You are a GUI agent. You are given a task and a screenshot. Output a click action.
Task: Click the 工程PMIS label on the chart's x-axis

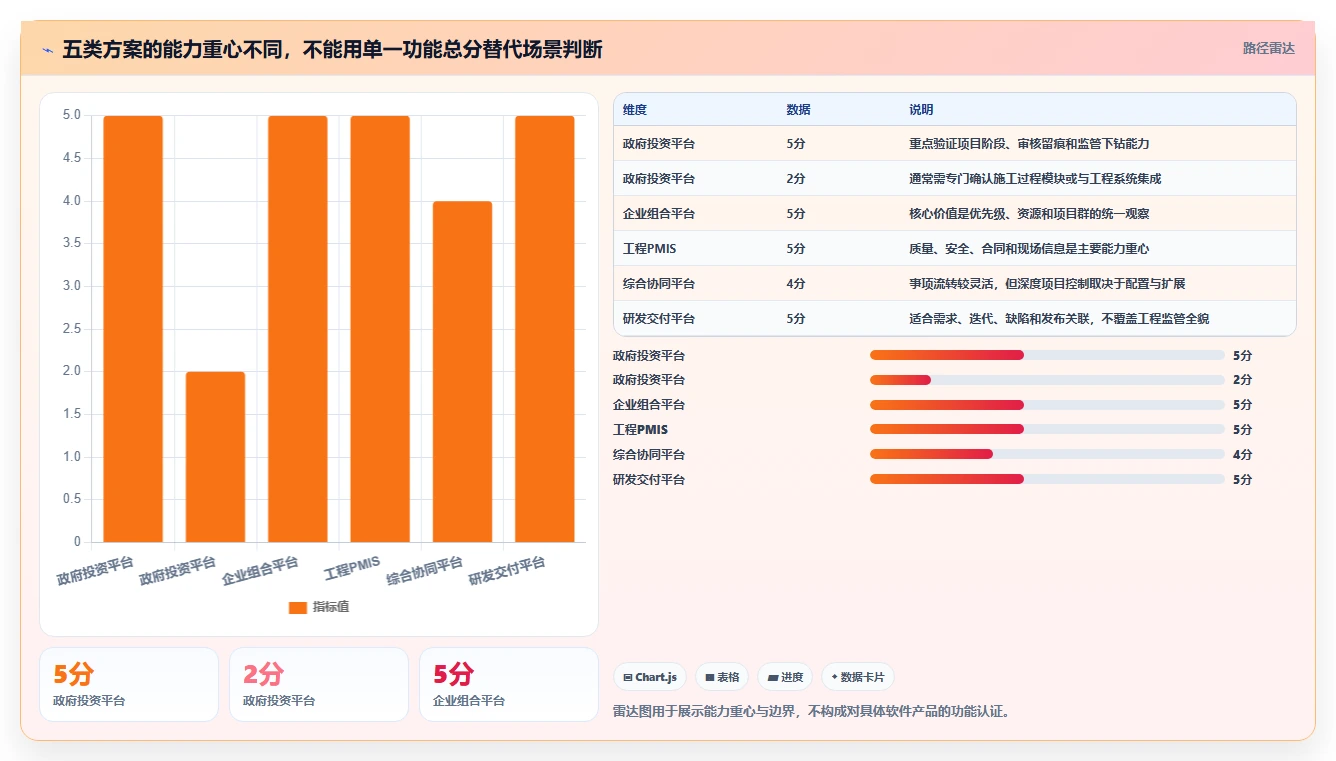[353, 568]
